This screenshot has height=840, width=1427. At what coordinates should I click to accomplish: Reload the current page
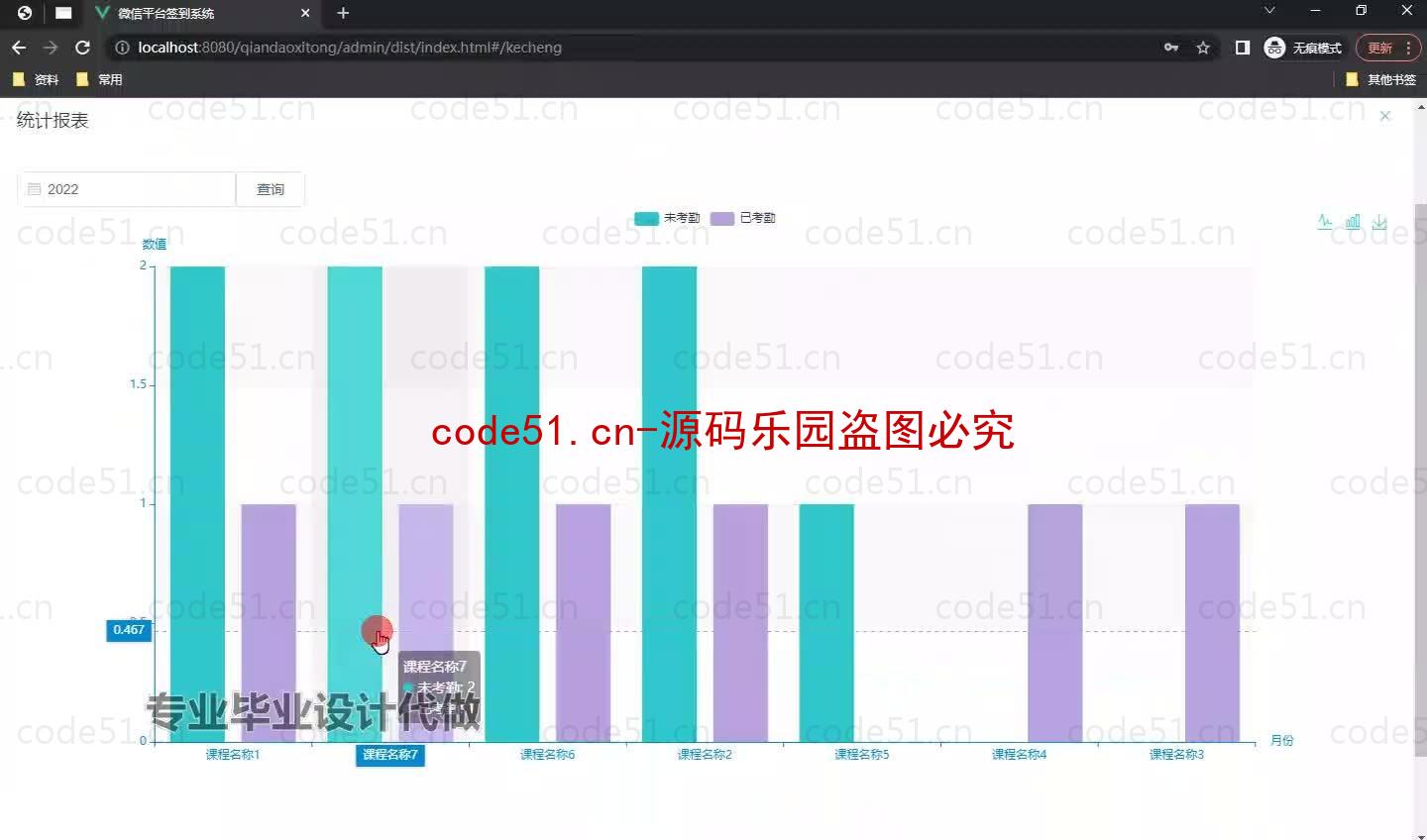click(x=83, y=48)
